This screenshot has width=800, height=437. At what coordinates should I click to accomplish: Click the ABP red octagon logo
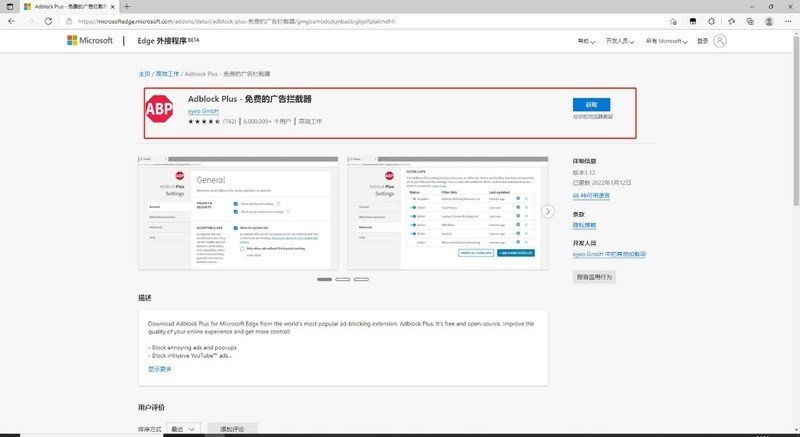click(159, 109)
